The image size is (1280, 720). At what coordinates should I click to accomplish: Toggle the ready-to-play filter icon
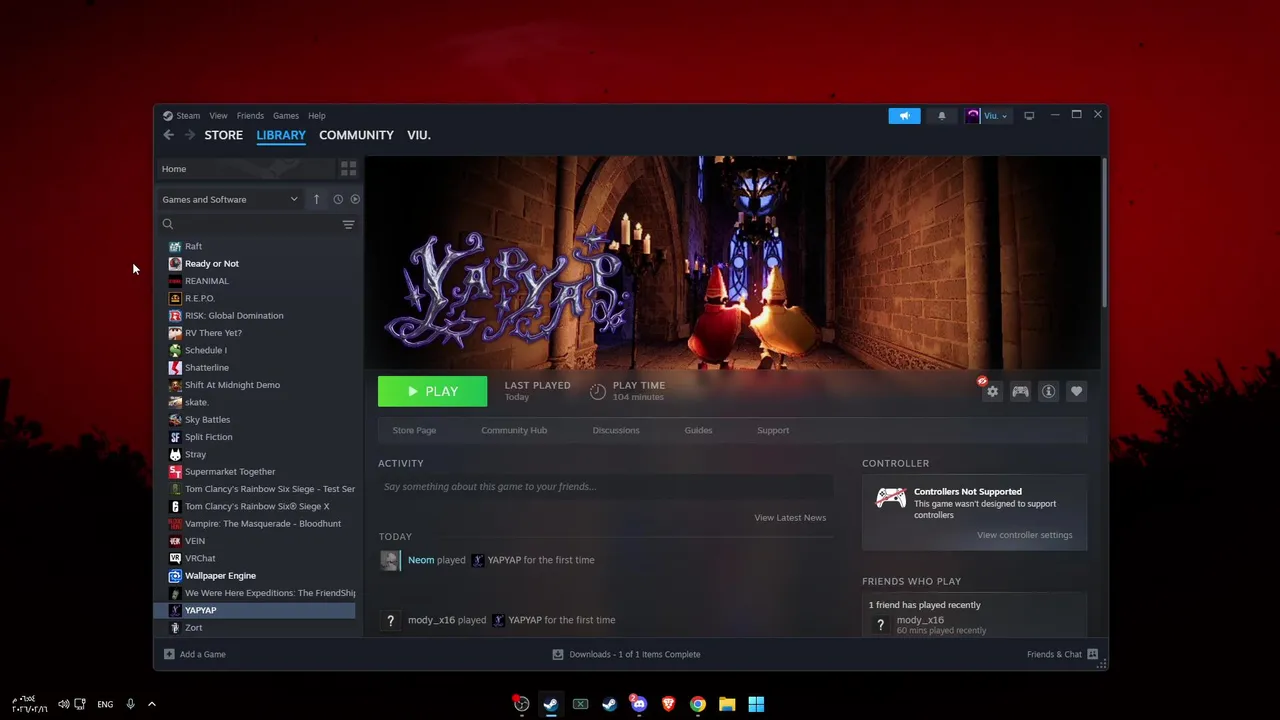tap(355, 199)
